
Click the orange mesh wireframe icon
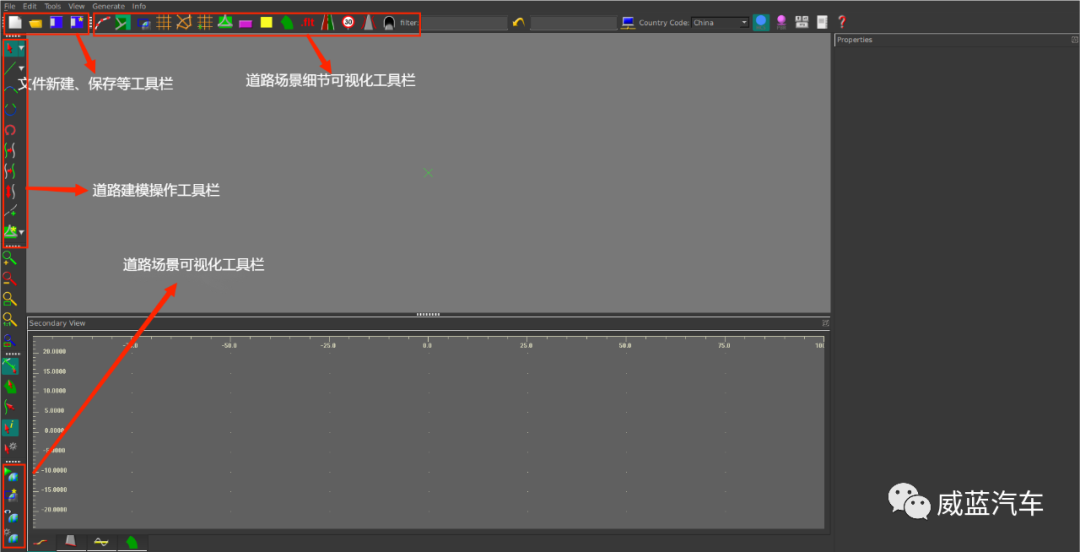[x=184, y=23]
